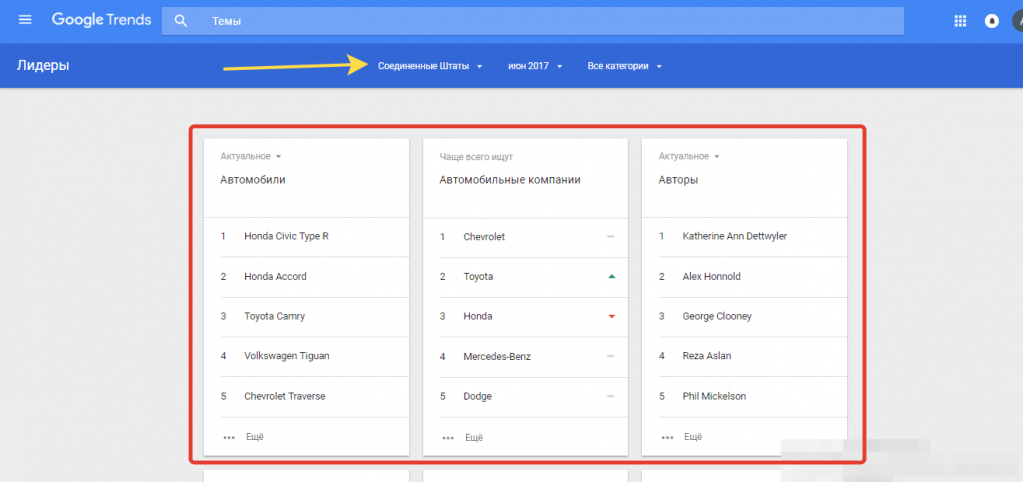Select Katherine Ann Dettwyler row

(x=744, y=237)
